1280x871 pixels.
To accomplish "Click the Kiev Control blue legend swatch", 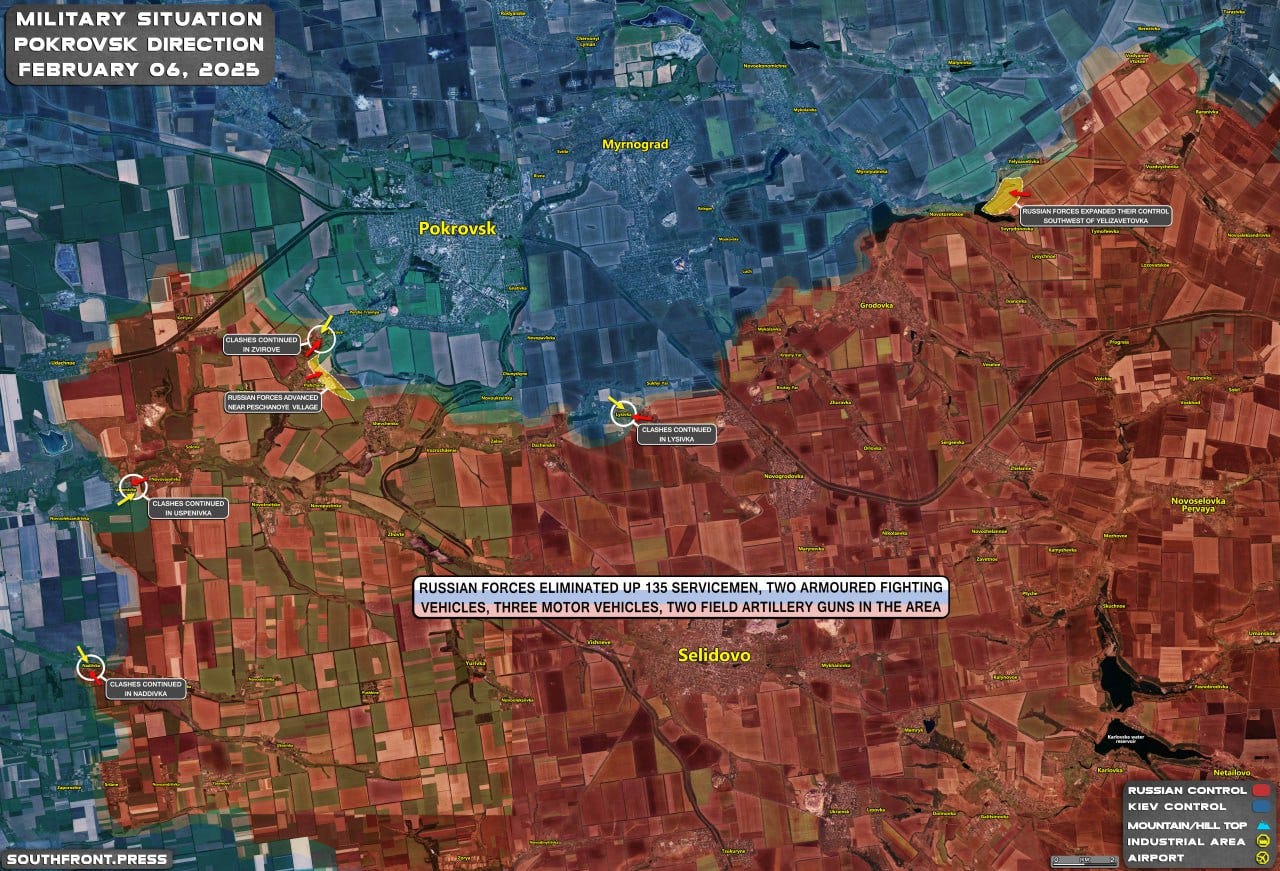I will pos(1264,806).
